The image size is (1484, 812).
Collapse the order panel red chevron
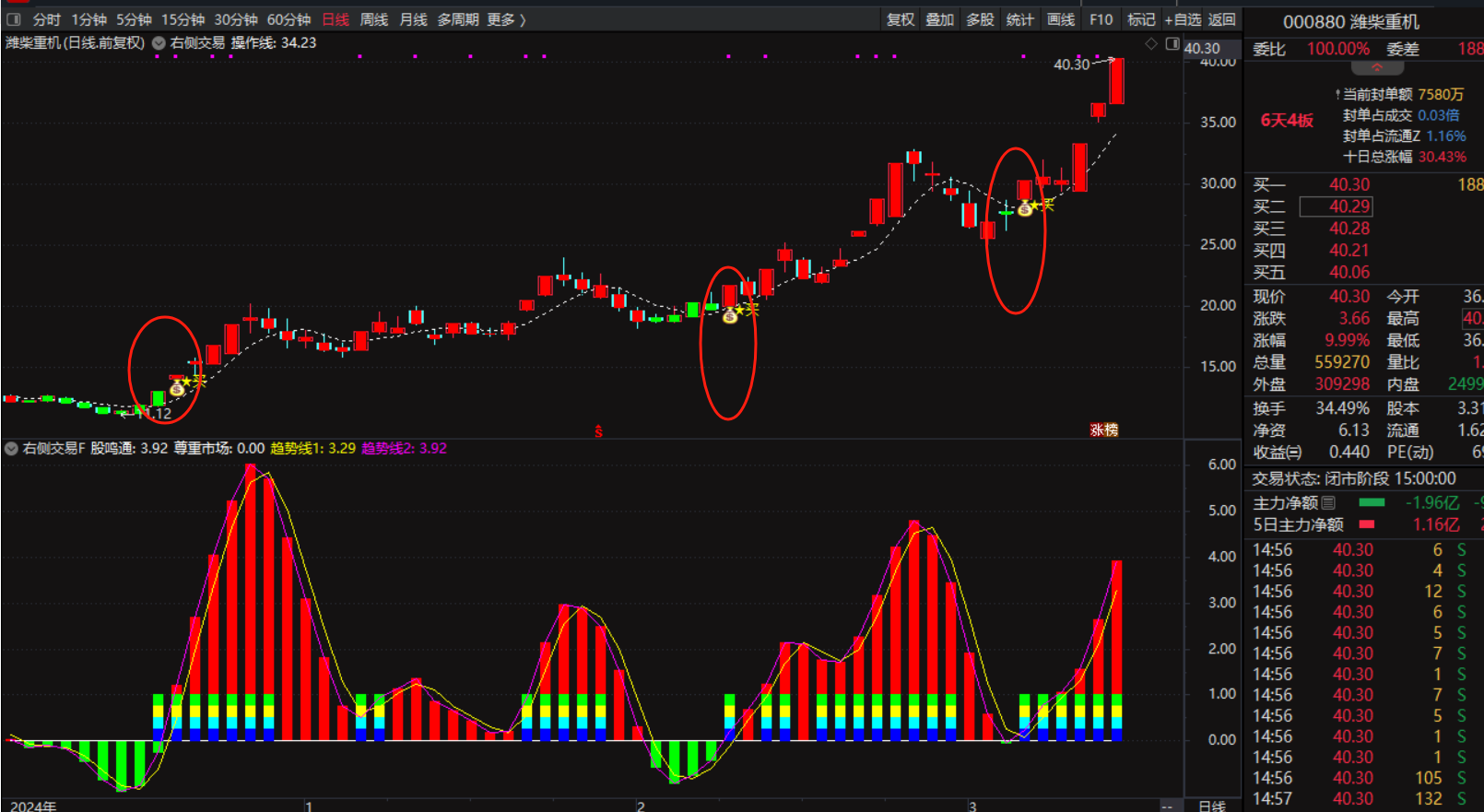pyautogui.click(x=1377, y=68)
